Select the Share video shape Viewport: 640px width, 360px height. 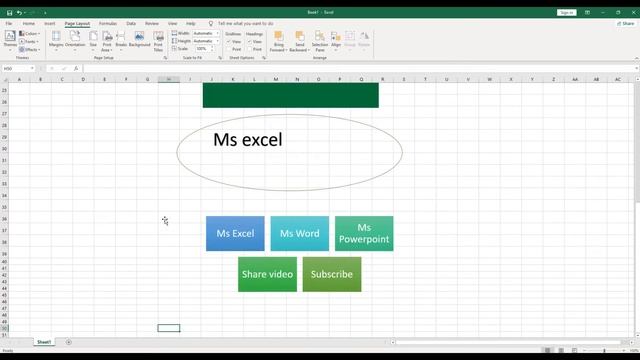tap(267, 274)
